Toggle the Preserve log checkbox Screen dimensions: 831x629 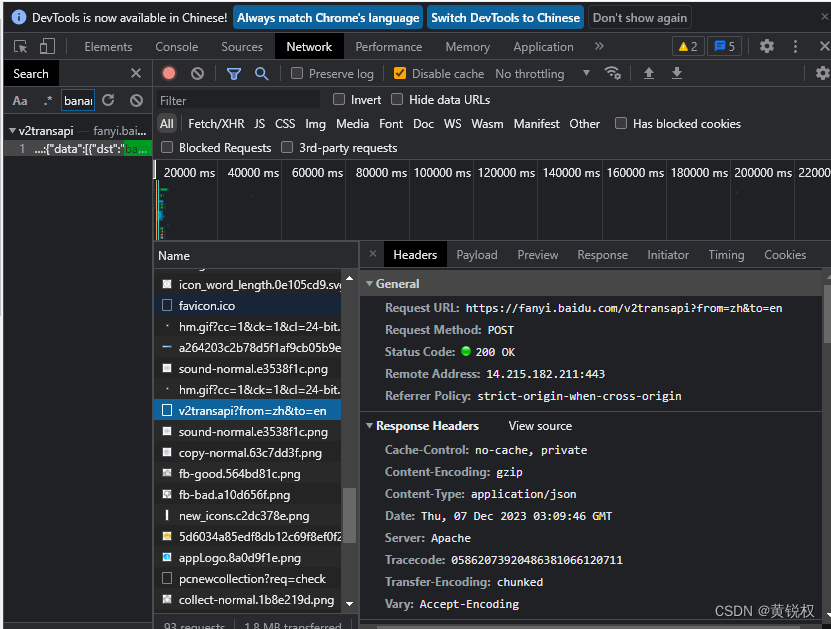(x=297, y=73)
